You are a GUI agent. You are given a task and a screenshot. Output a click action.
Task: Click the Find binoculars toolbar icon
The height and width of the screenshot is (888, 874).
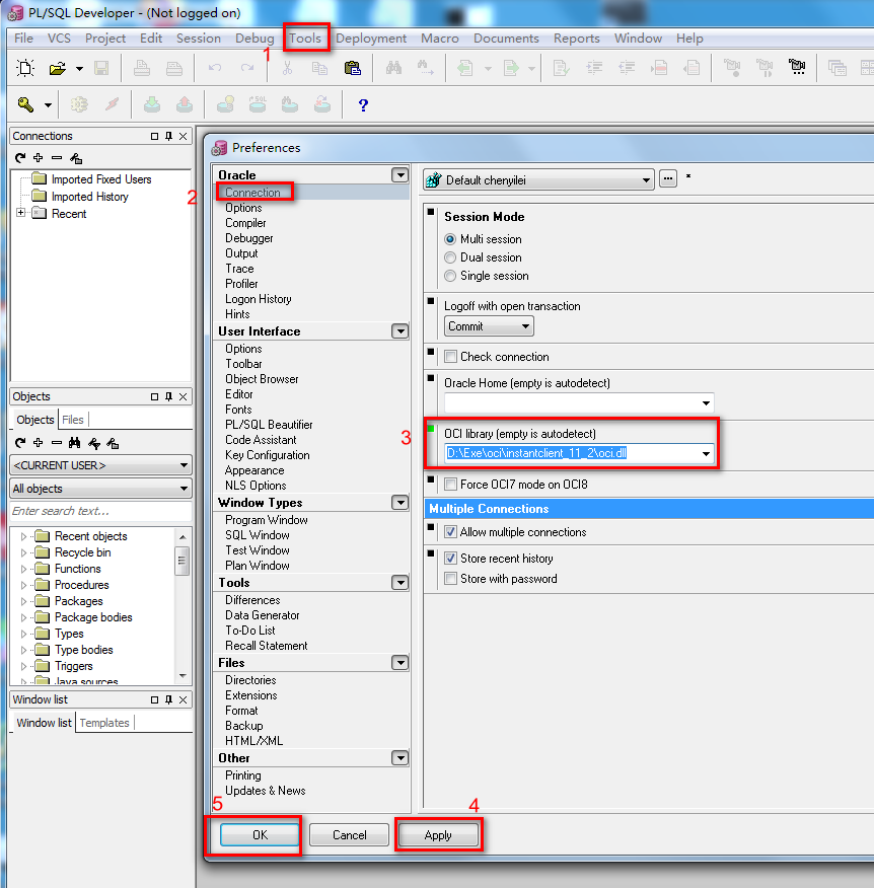click(x=394, y=69)
